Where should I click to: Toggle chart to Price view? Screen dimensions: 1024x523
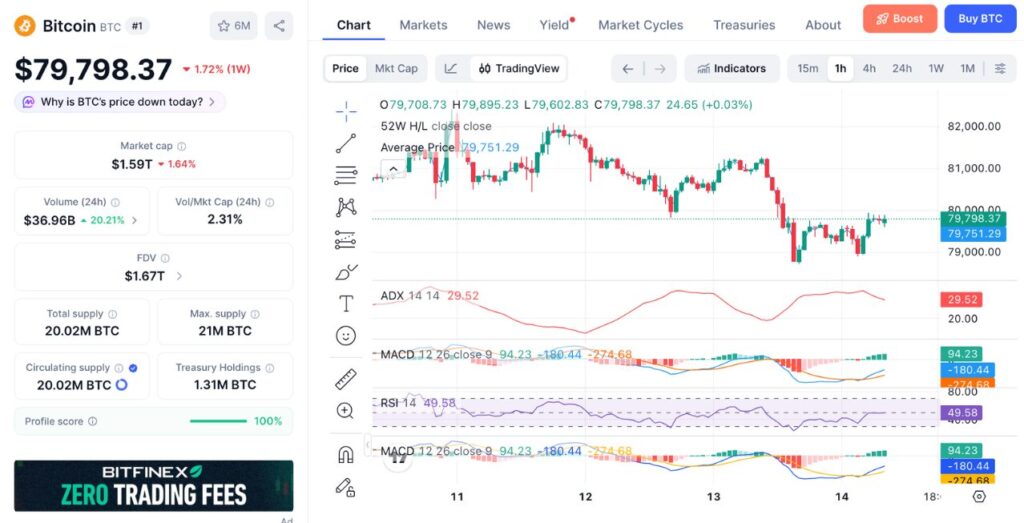(345, 69)
